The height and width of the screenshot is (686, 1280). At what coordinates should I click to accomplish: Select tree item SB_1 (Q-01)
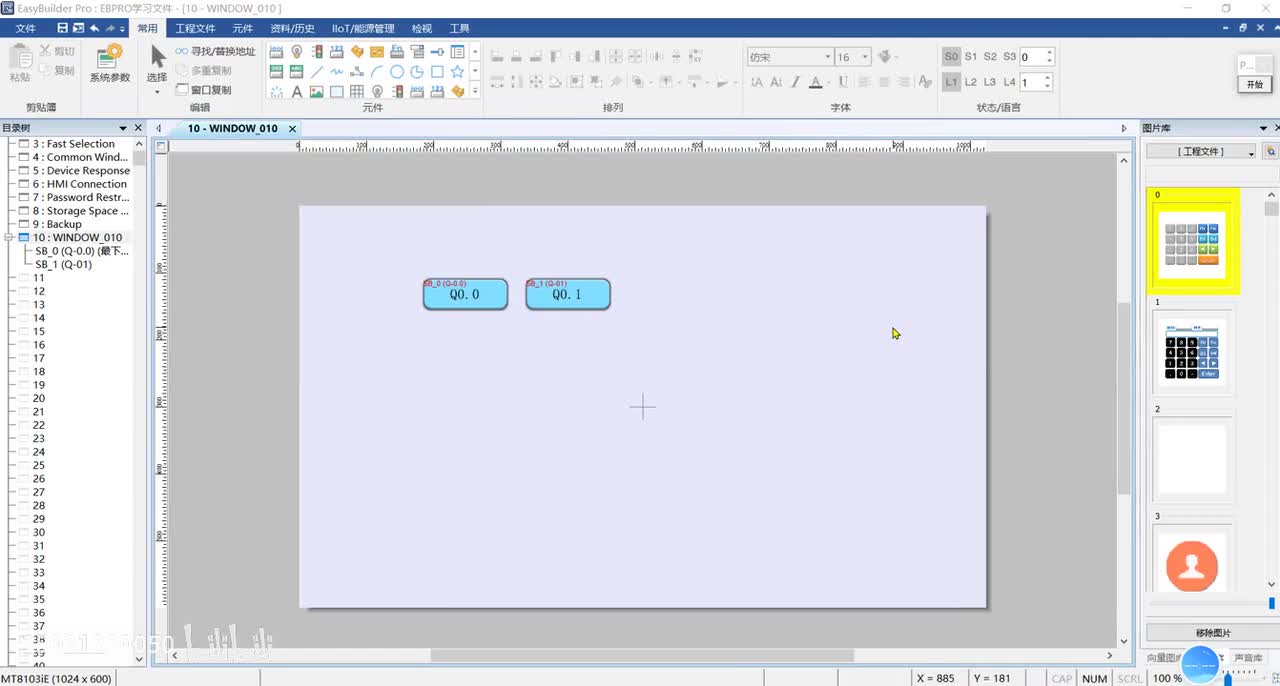(63, 265)
